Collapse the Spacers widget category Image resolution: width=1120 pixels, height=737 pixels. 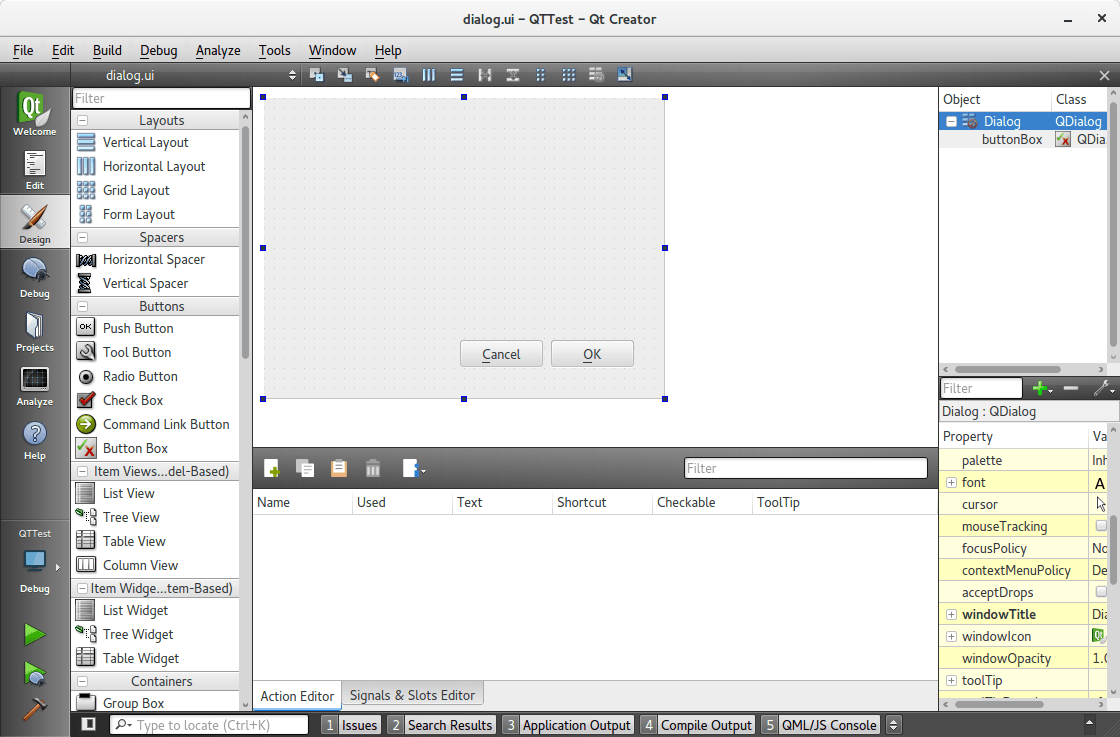83,237
